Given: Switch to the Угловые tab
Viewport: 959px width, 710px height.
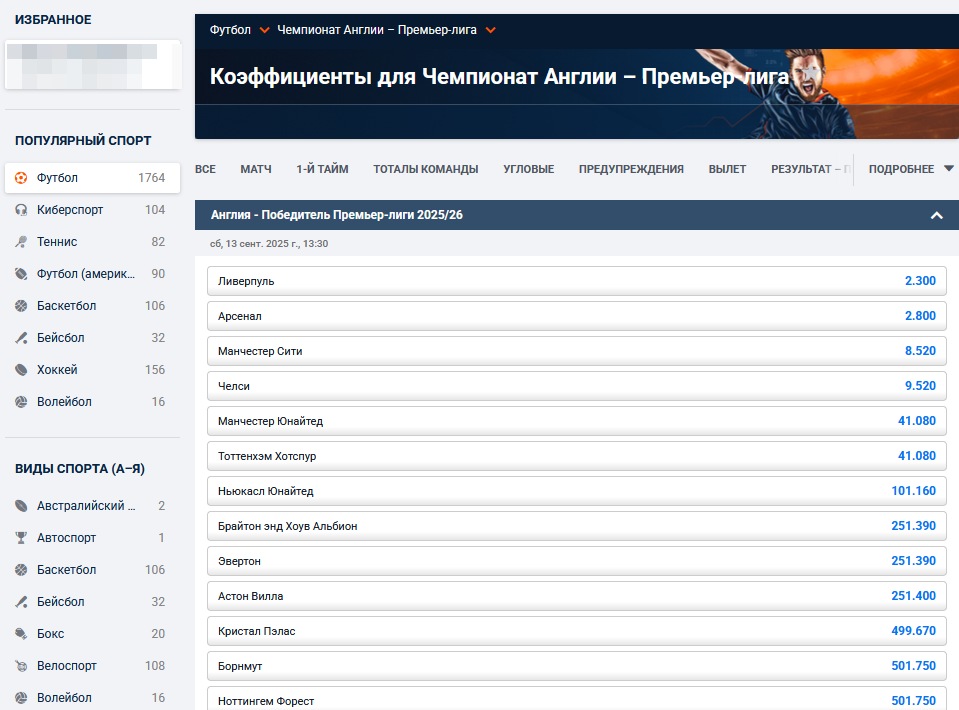Looking at the screenshot, I should point(528,169).
